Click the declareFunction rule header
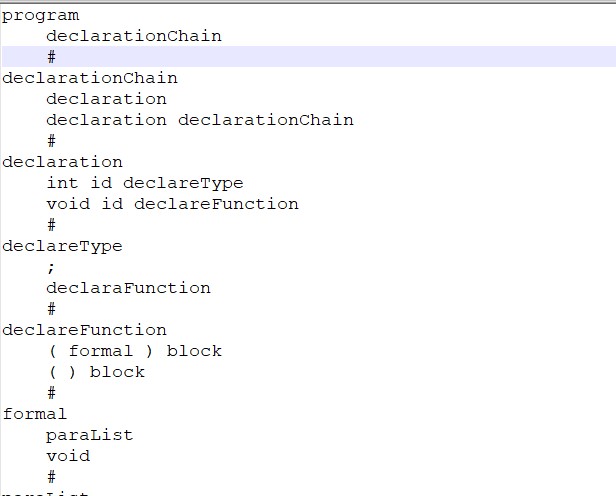The image size is (616, 496). point(84,330)
